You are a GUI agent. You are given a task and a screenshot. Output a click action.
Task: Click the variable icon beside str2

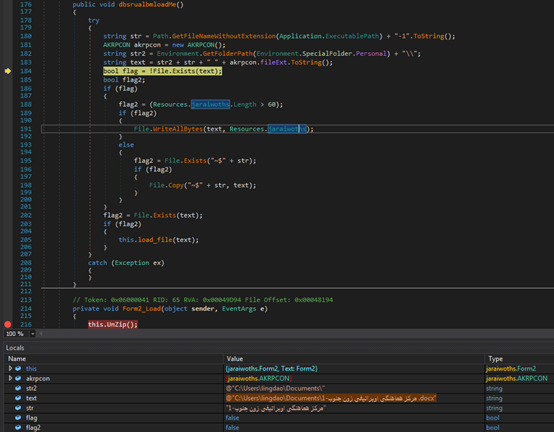[x=18, y=388]
